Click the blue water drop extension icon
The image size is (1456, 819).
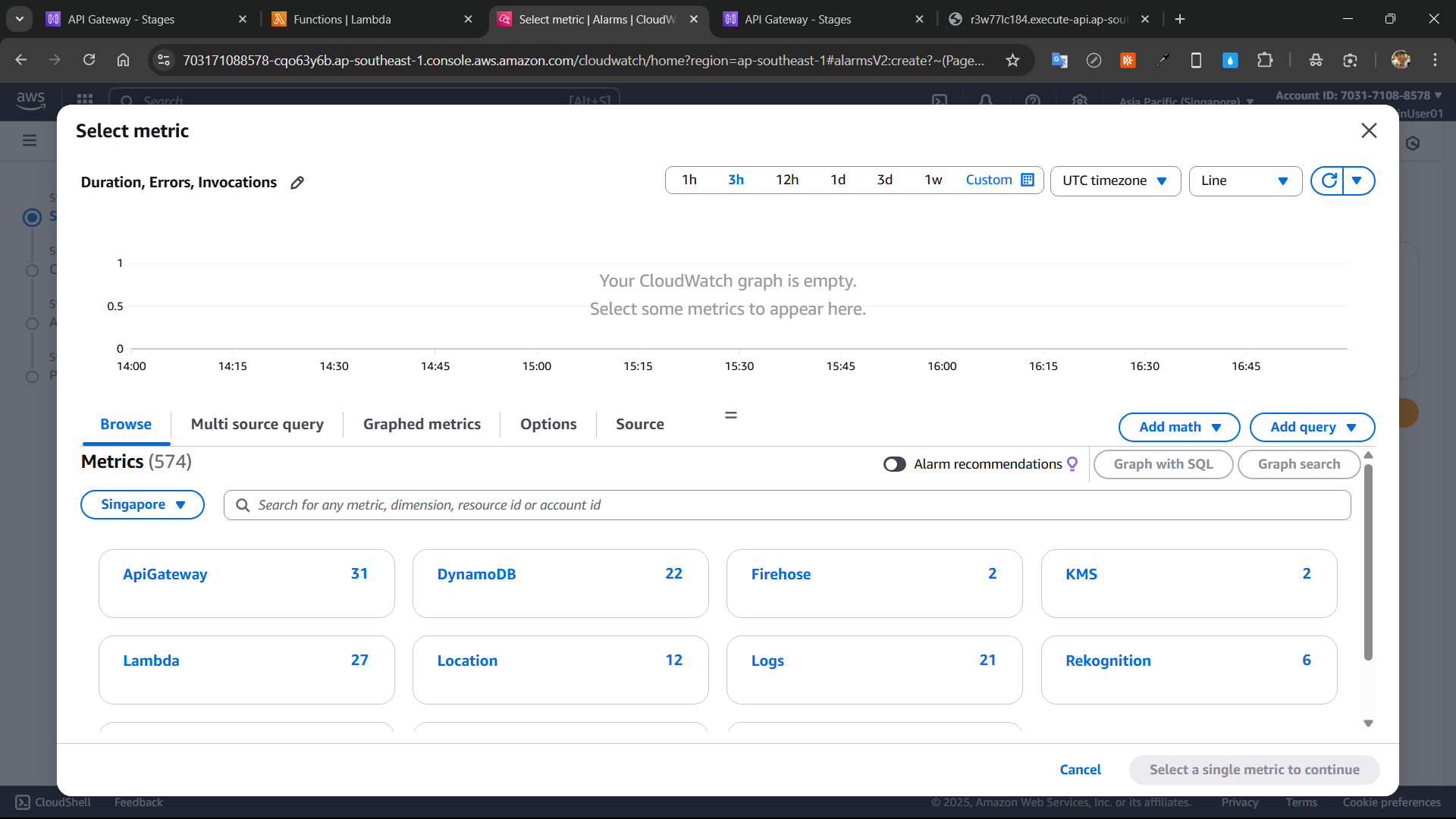coord(1230,60)
